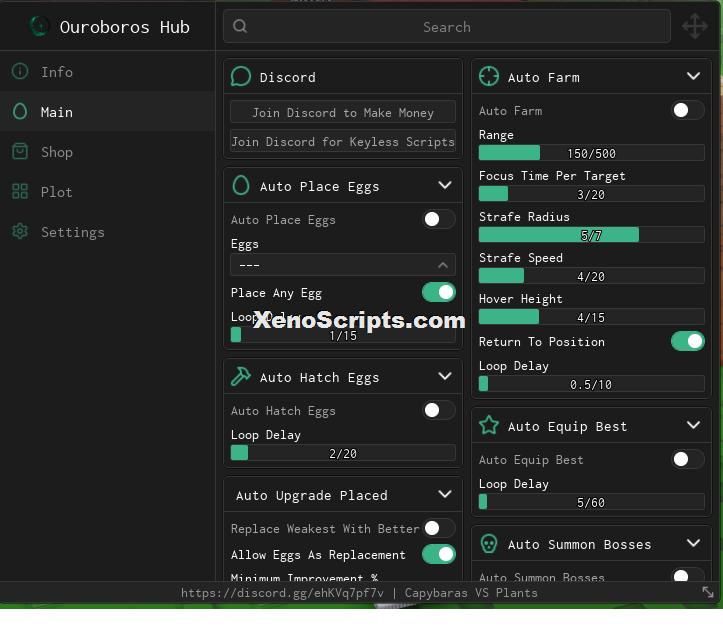The height and width of the screenshot is (639, 723).
Task: Click the Focus Time Per Target slider
Action: [592, 194]
